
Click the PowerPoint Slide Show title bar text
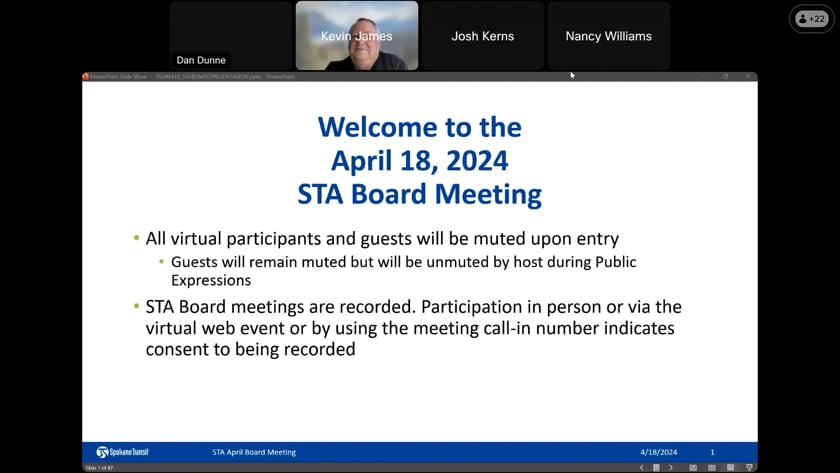192,77
